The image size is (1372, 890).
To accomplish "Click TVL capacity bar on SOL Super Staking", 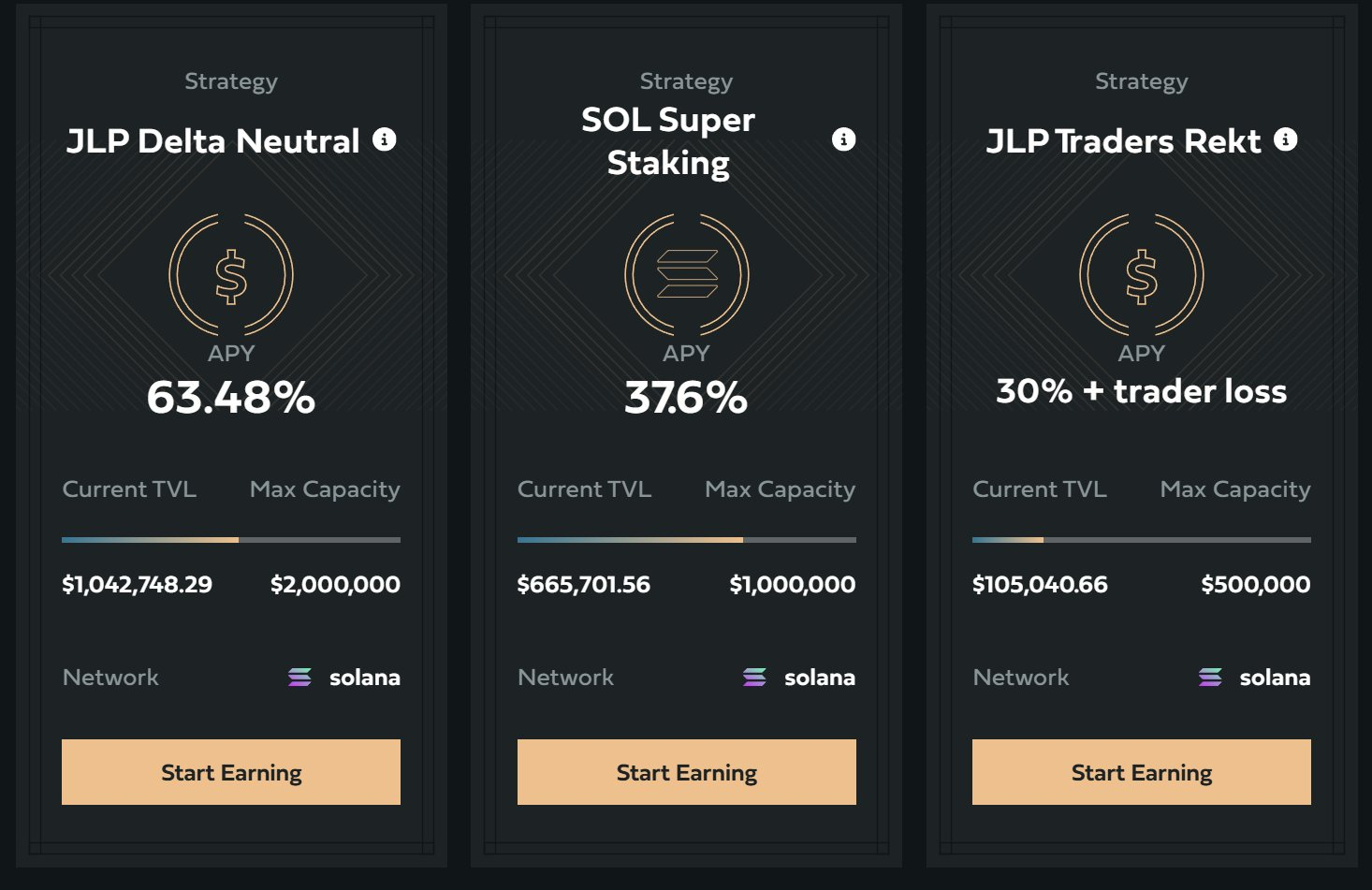I will click(x=687, y=540).
